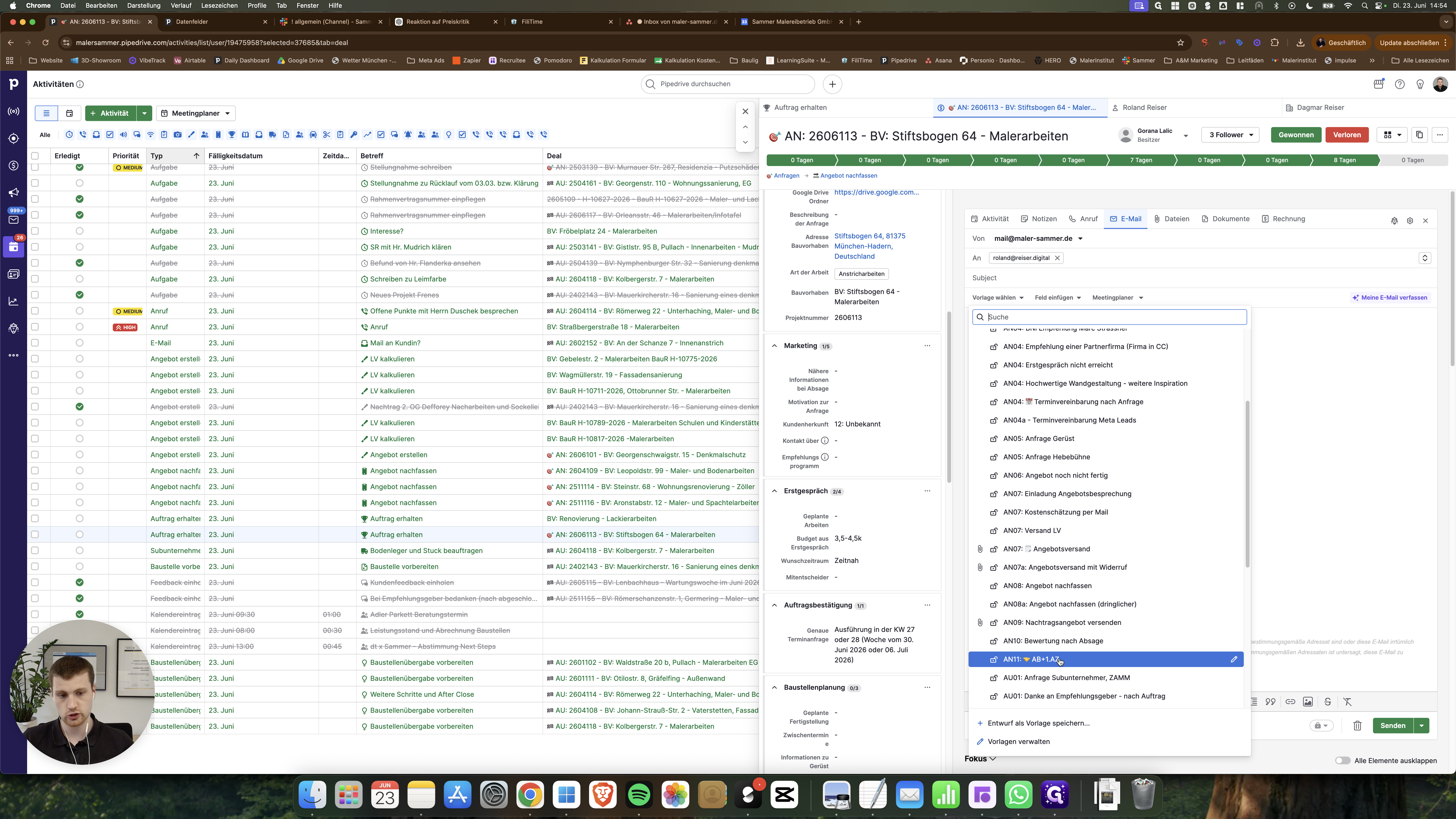Click the quick-add plus icon beside search
The image size is (1456, 819).
click(832, 84)
